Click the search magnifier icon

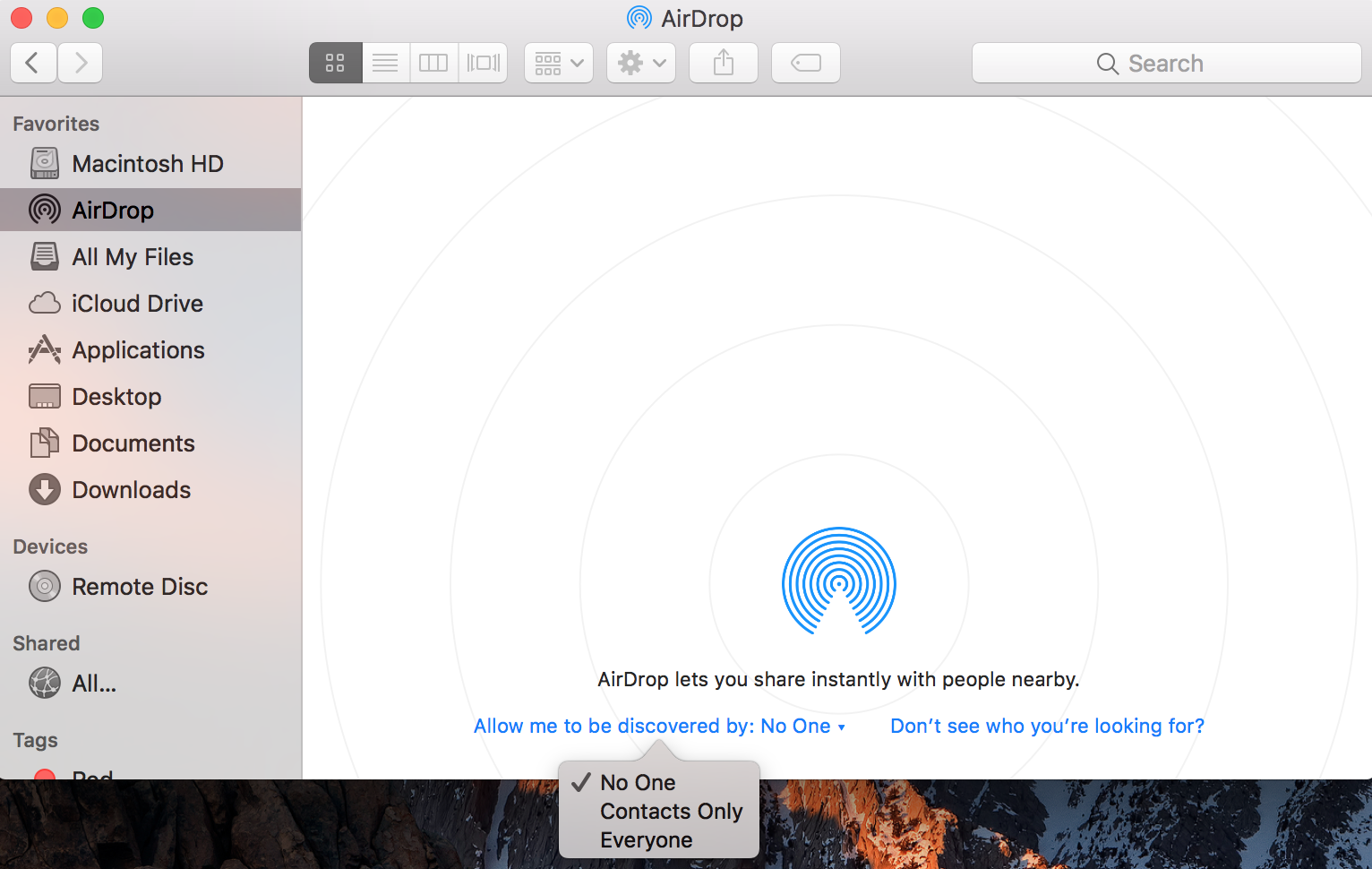pos(1108,64)
